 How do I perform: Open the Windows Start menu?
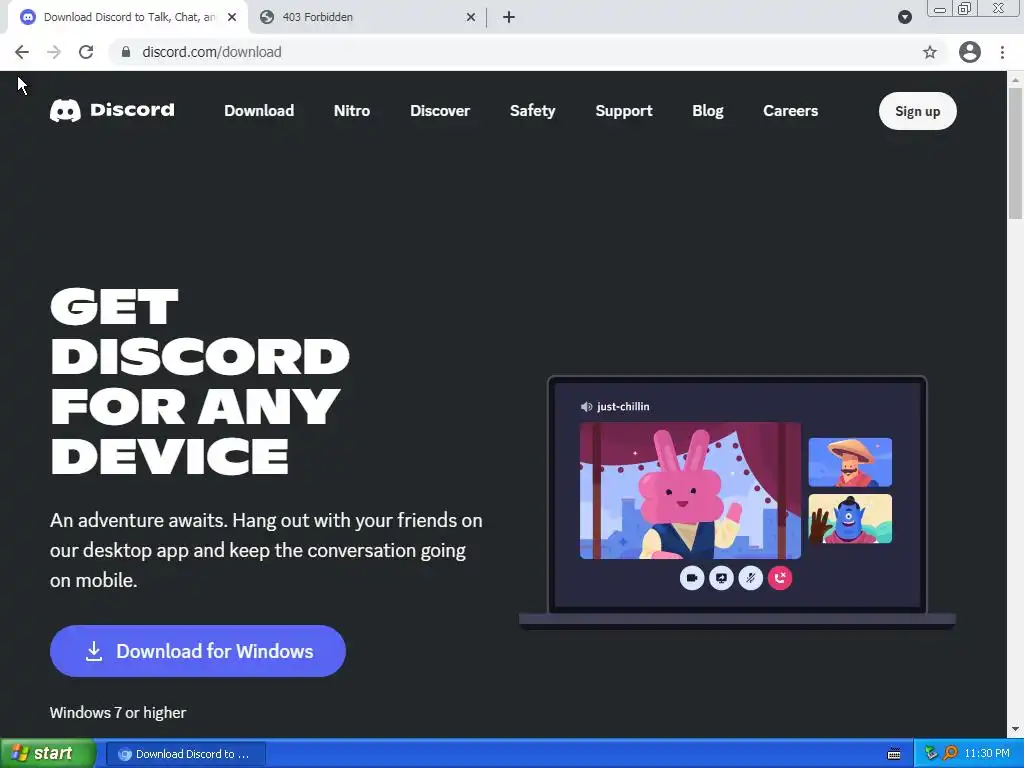click(48, 754)
